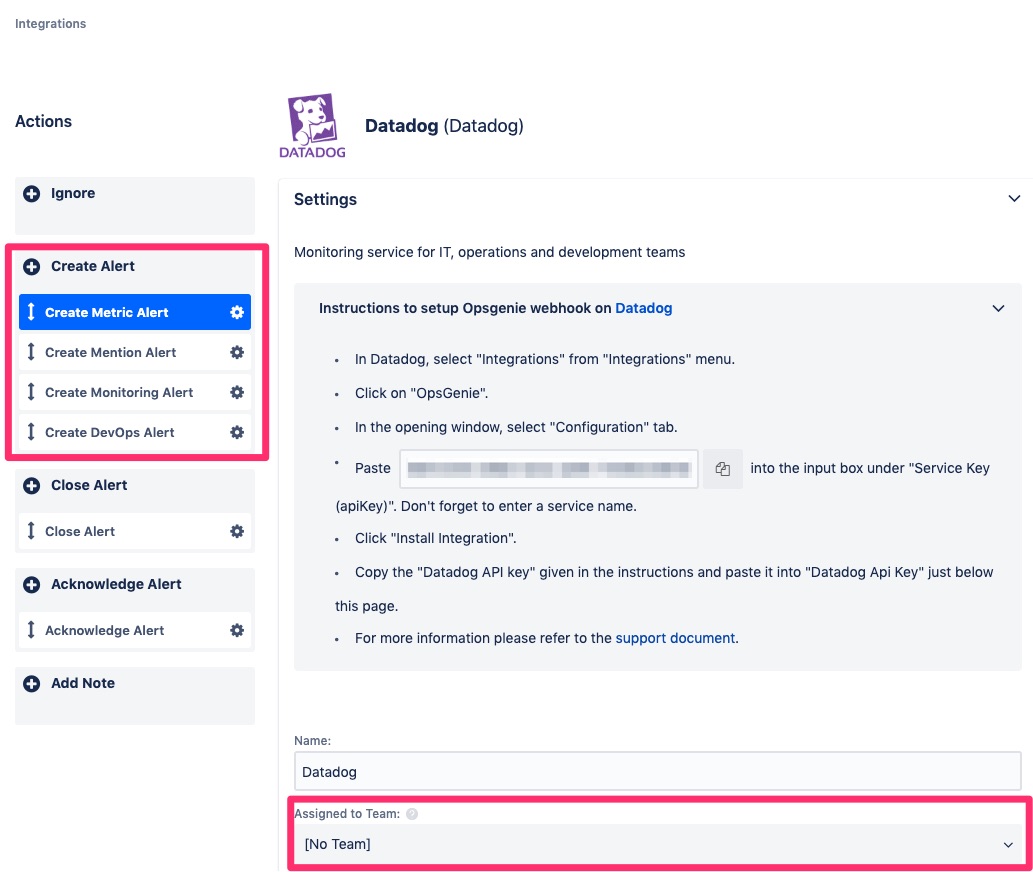Open gear settings for Create Mention Alert
Image resolution: width=1033 pixels, height=872 pixels.
point(237,352)
